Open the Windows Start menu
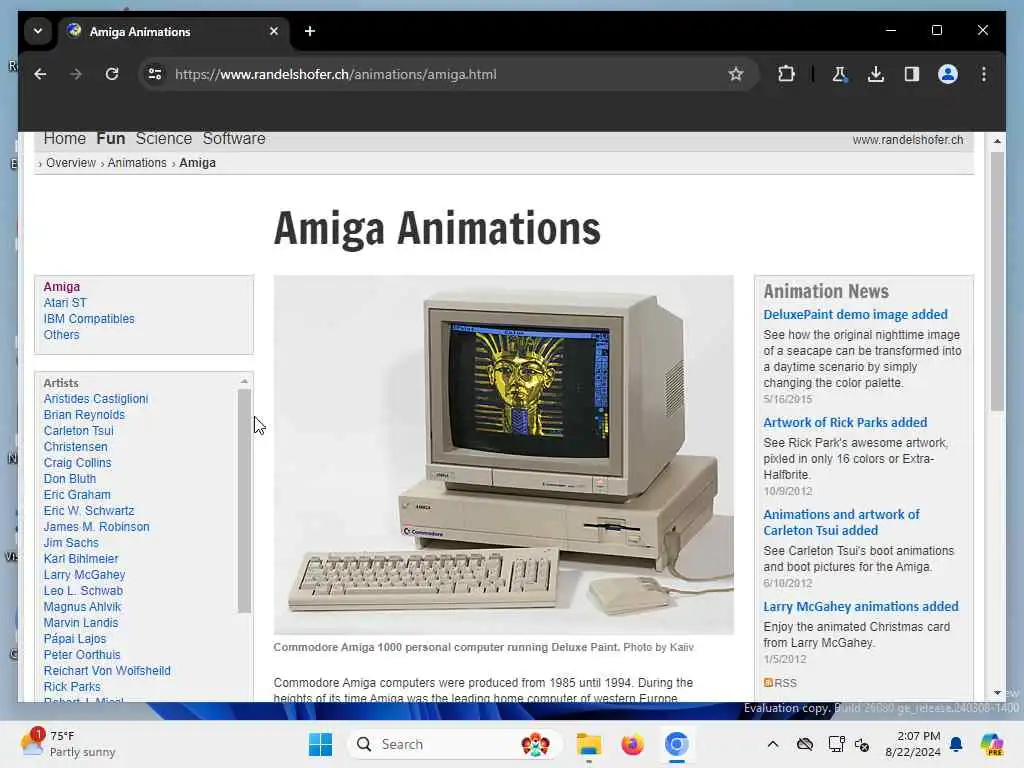Screen dimensions: 1024x768 (x=320, y=744)
